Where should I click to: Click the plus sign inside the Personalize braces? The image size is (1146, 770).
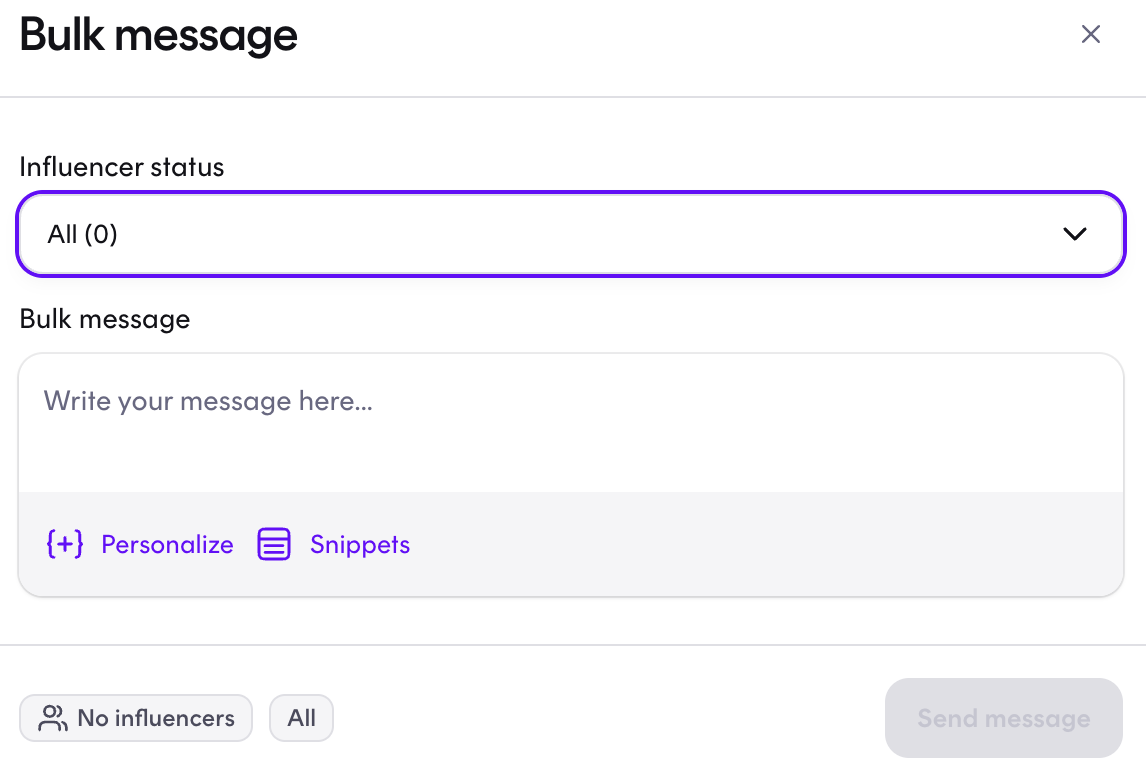click(x=65, y=544)
